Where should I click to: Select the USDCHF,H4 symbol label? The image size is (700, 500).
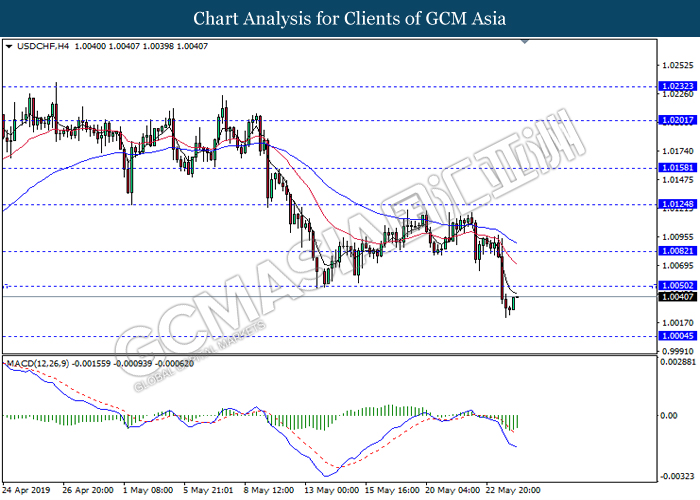pos(43,46)
